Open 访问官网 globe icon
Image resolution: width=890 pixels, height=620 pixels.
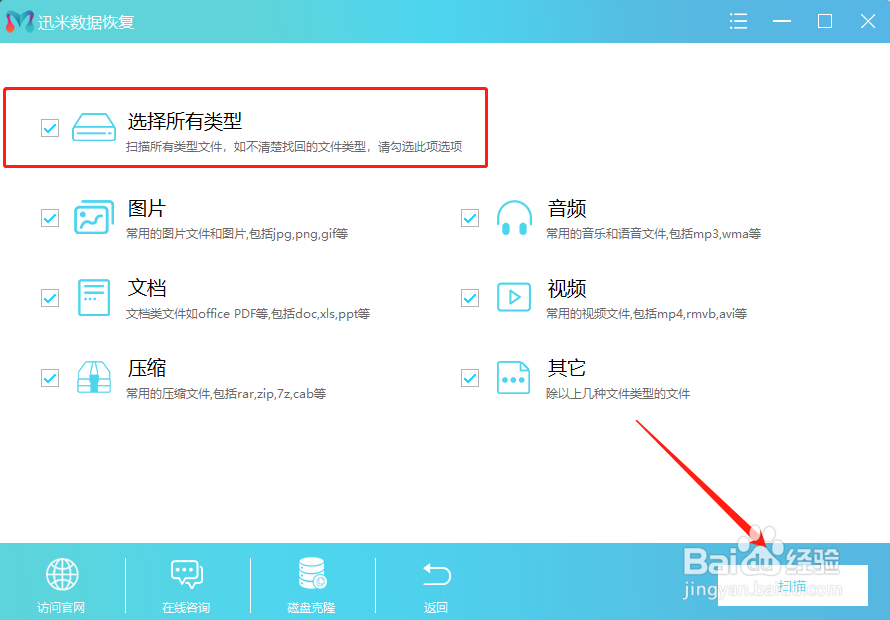tap(62, 575)
